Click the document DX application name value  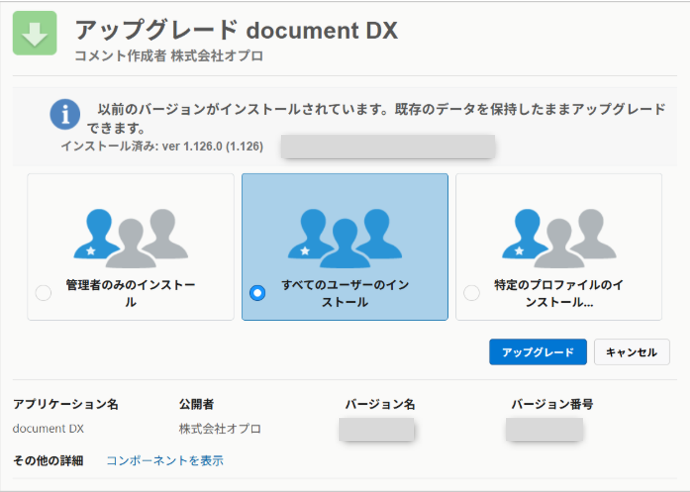[x=48, y=429]
